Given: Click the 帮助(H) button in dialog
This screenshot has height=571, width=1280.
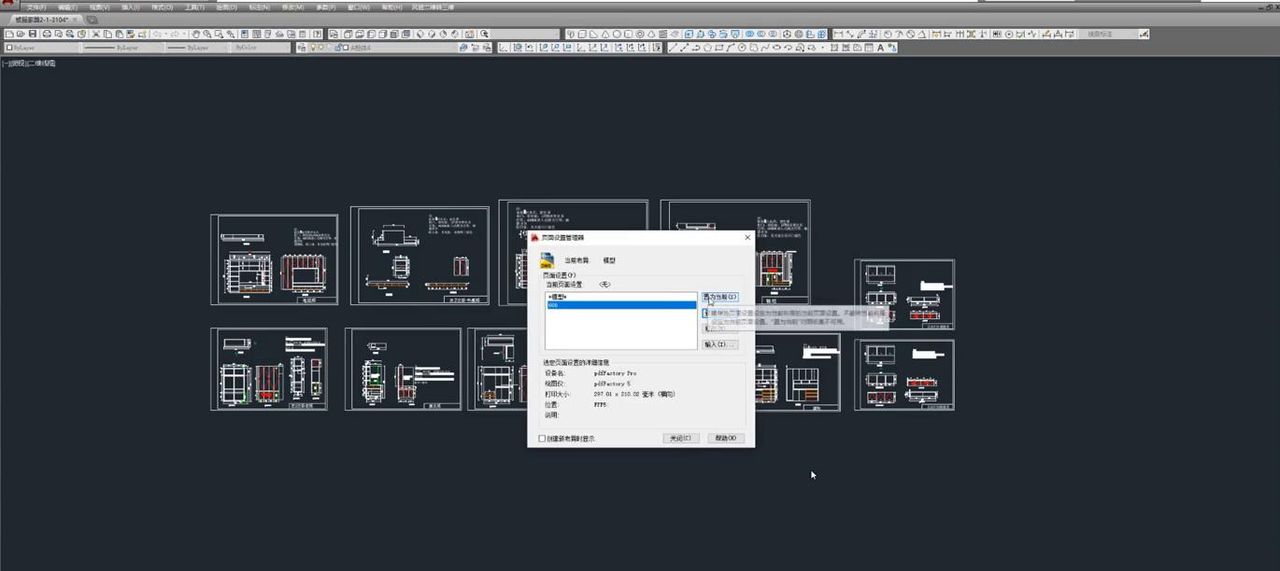Looking at the screenshot, I should pyautogui.click(x=726, y=438).
